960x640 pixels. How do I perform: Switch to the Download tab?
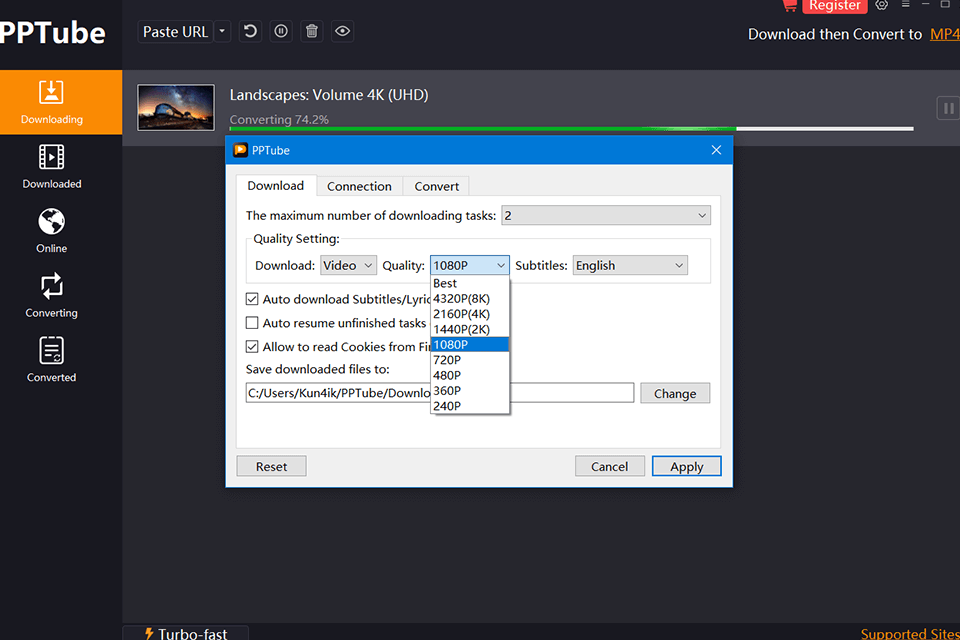[x=276, y=186]
